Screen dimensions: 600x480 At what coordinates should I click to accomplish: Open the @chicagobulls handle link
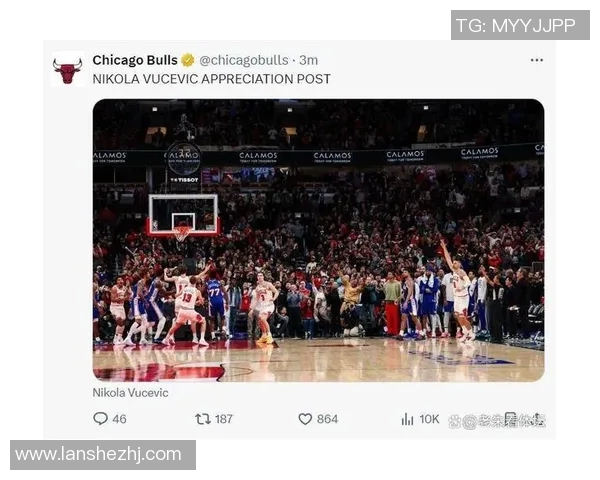tap(244, 60)
